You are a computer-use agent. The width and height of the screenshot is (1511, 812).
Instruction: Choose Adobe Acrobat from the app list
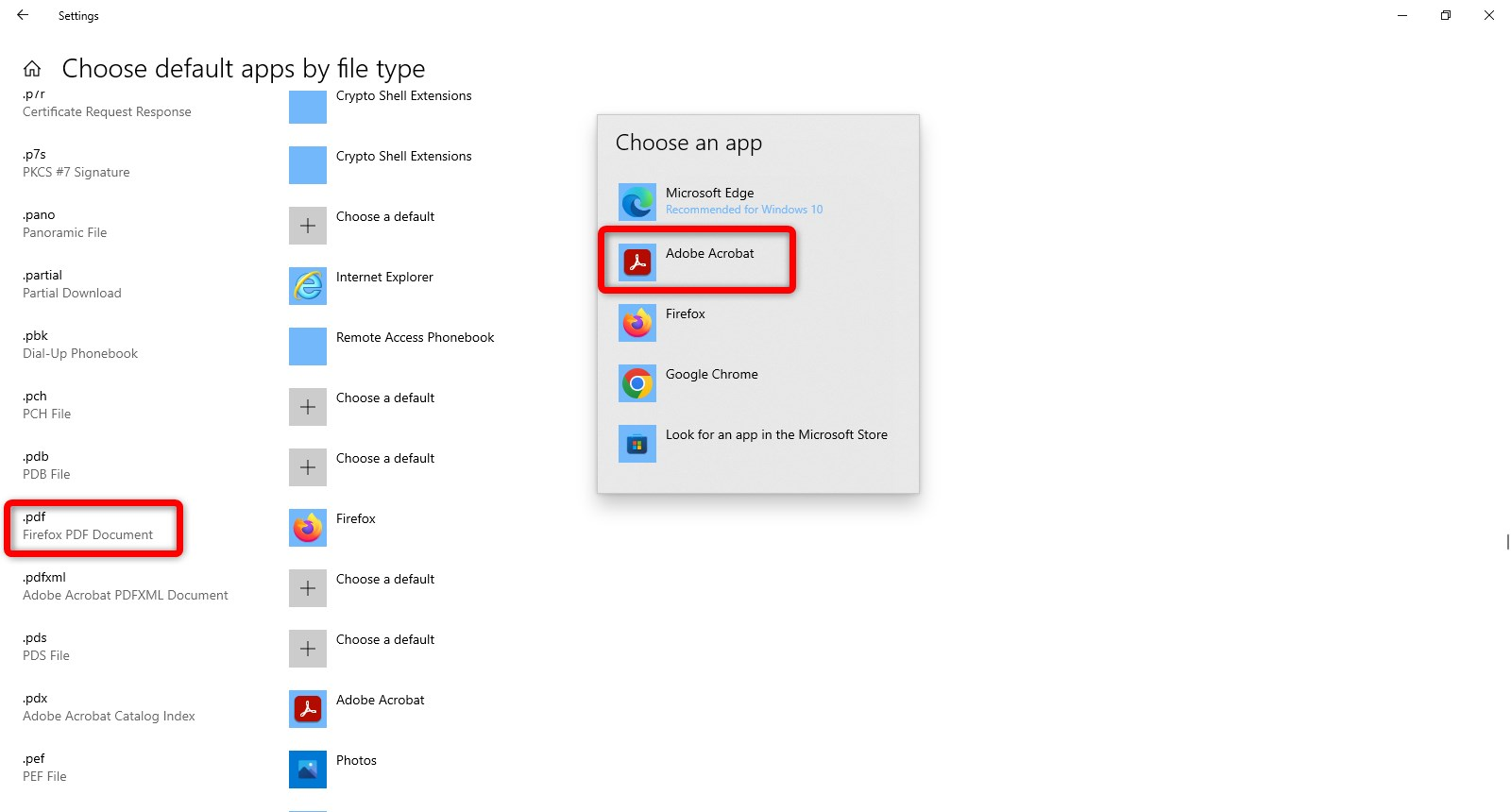click(757, 262)
